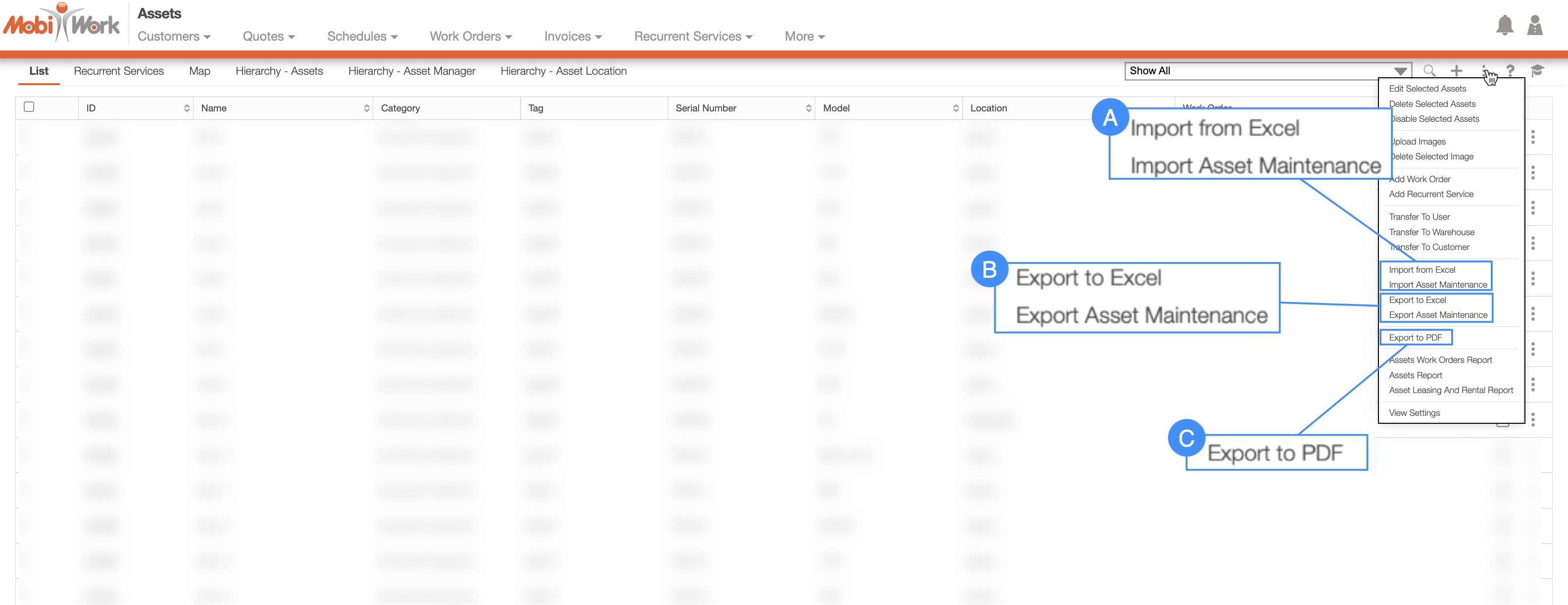Select Import from Excel menu entry
Image resolution: width=1568 pixels, height=605 pixels.
click(x=1422, y=270)
